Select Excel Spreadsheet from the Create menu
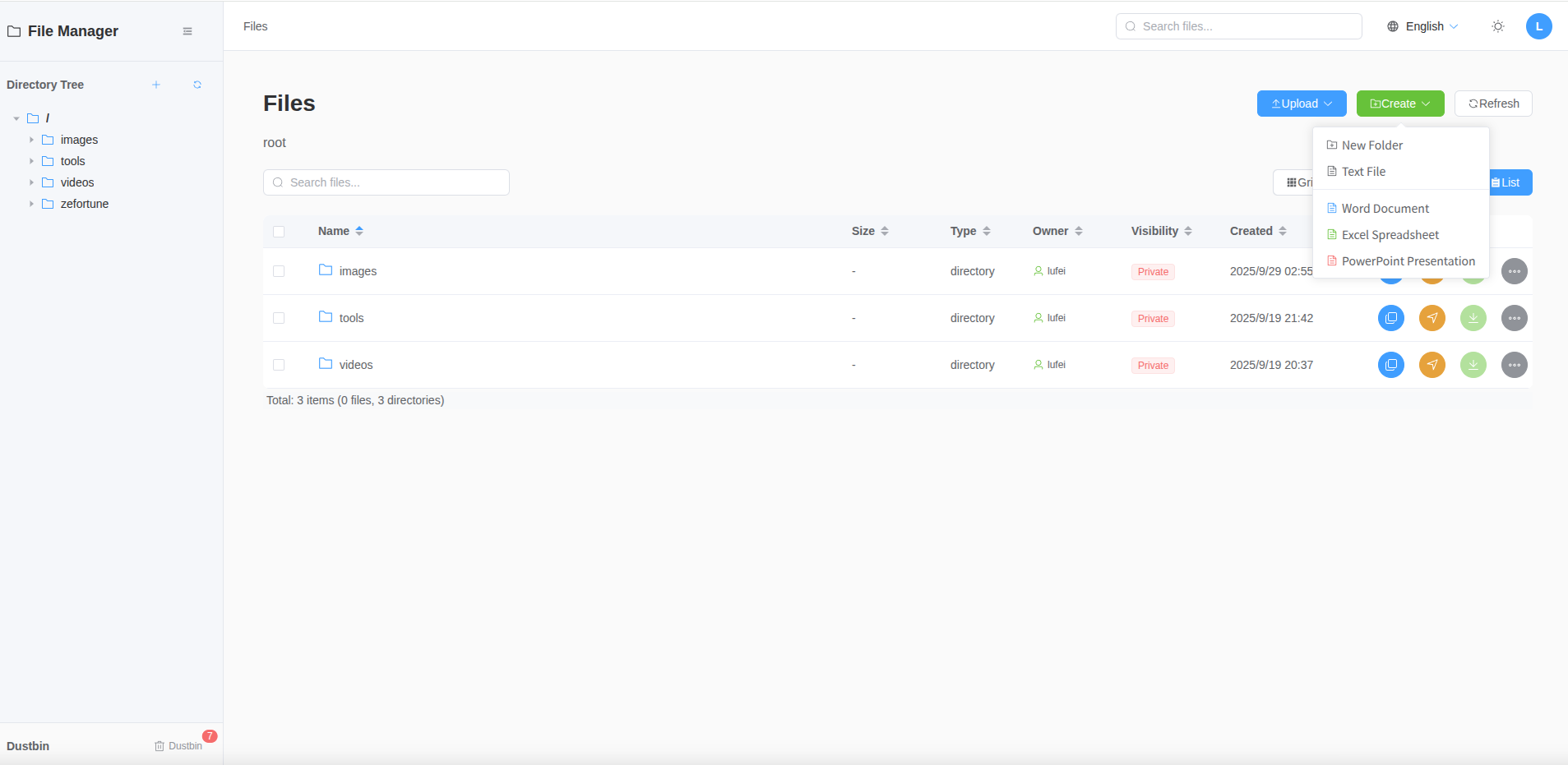The height and width of the screenshot is (765, 1568). (1390, 235)
